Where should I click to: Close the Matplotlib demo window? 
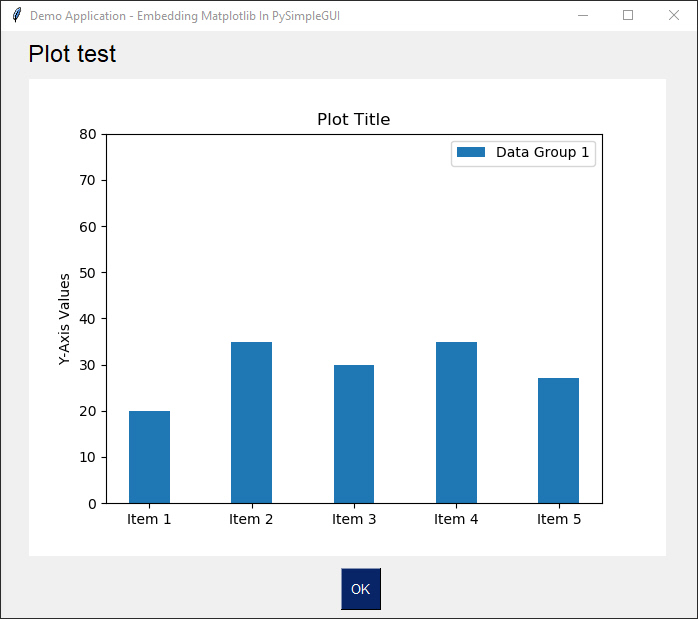coord(674,15)
